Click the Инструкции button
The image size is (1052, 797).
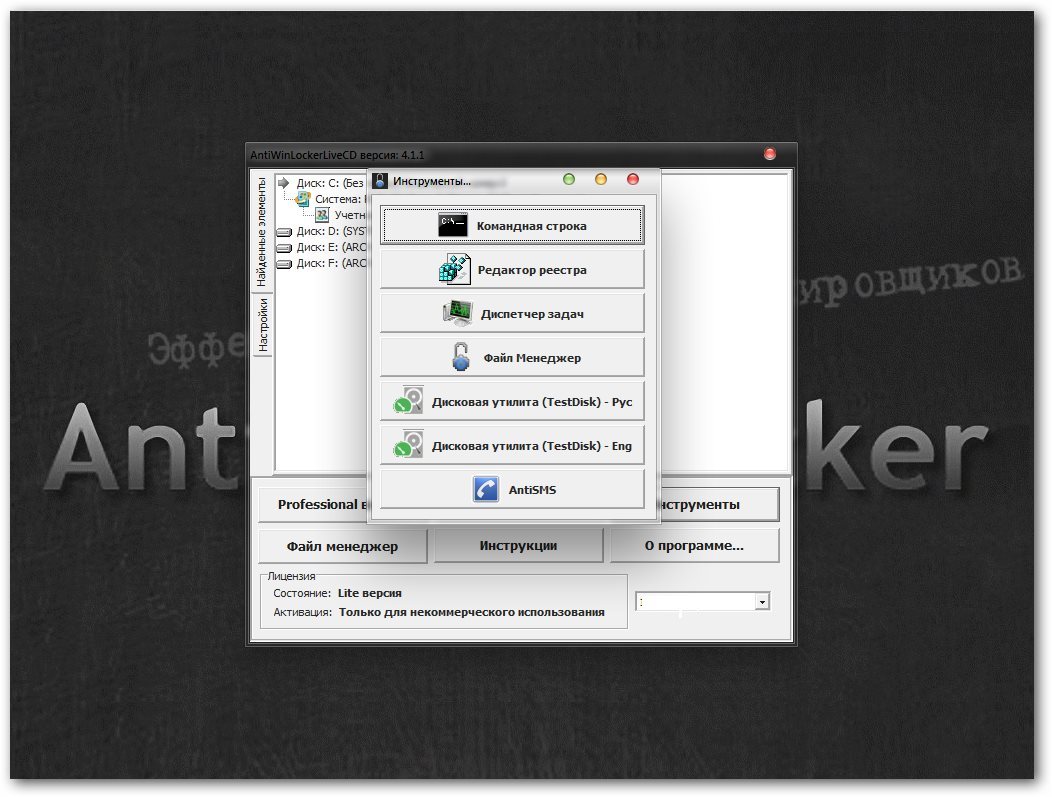[x=518, y=545]
